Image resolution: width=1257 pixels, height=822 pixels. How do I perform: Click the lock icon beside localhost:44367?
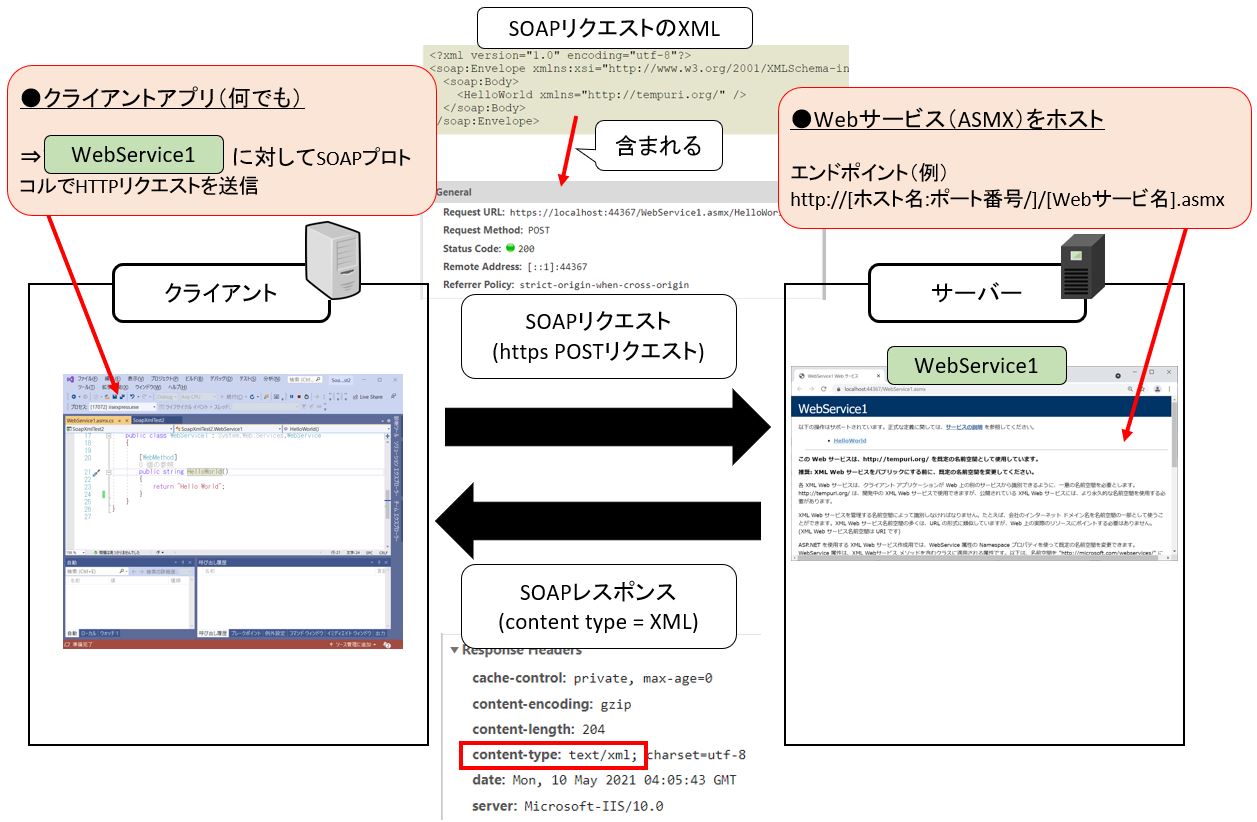click(x=838, y=388)
